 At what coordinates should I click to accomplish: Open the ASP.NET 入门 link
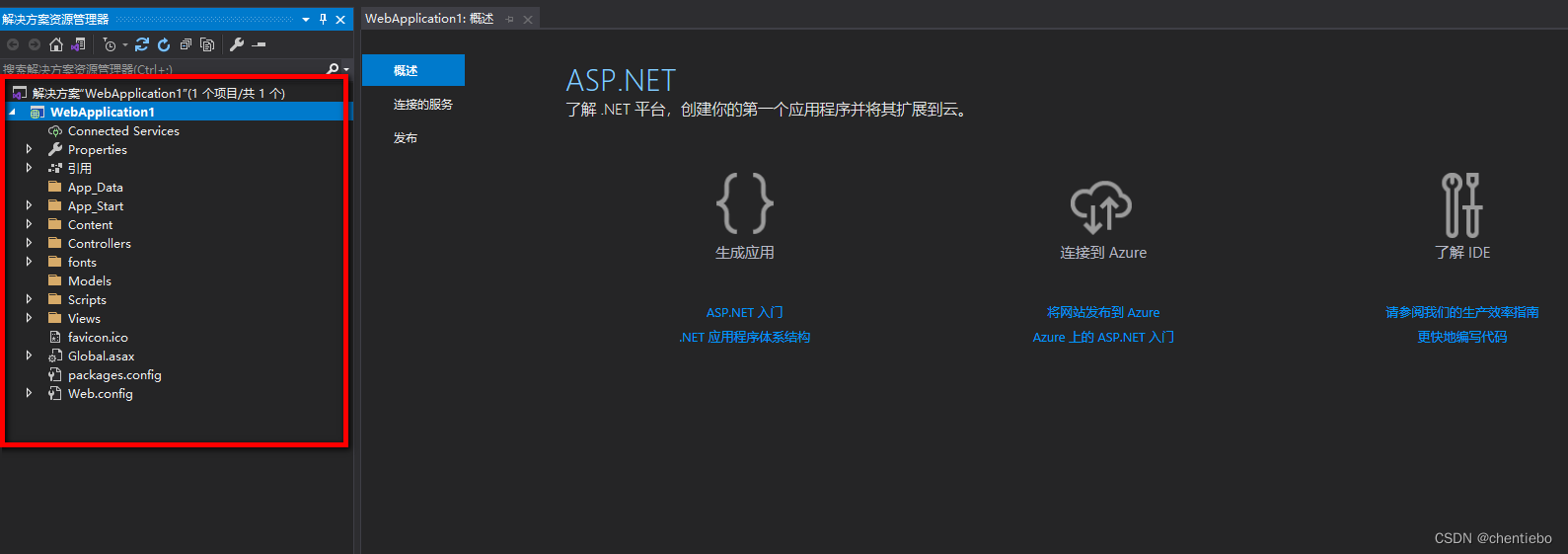(745, 312)
